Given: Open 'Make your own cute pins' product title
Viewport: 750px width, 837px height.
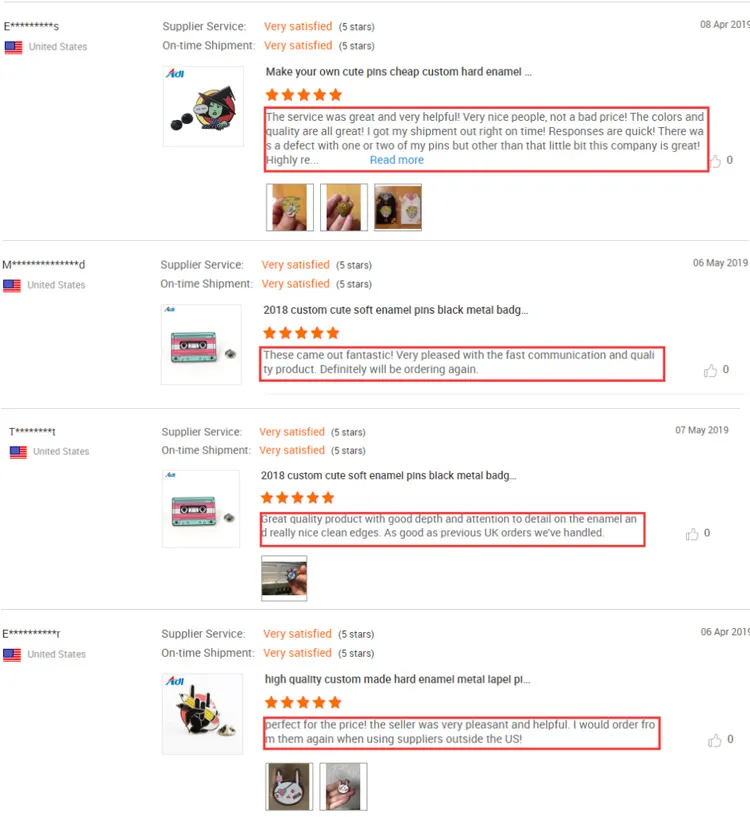Looking at the screenshot, I should [398, 72].
